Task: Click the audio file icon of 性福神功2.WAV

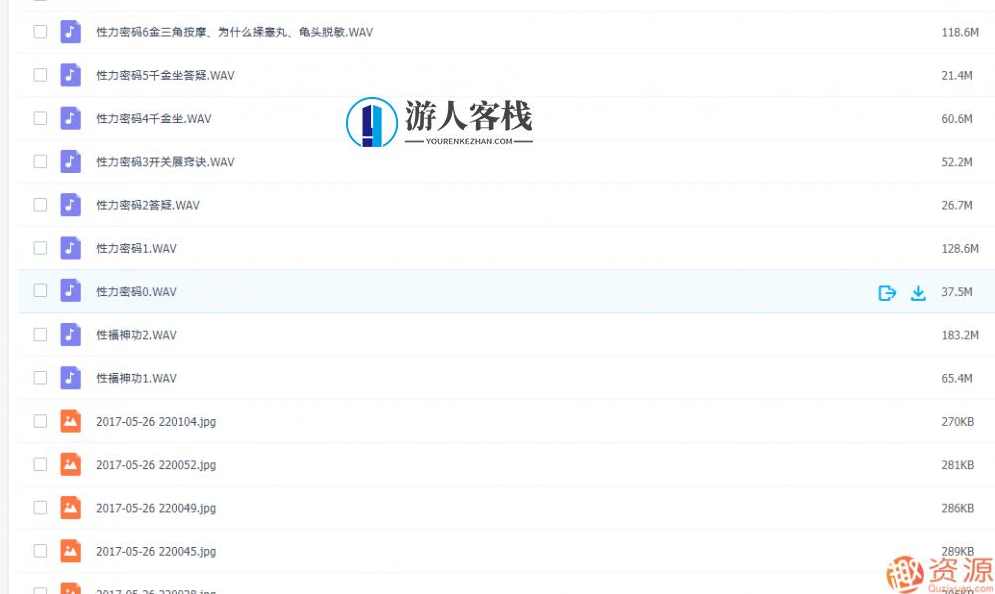Action: (x=69, y=334)
